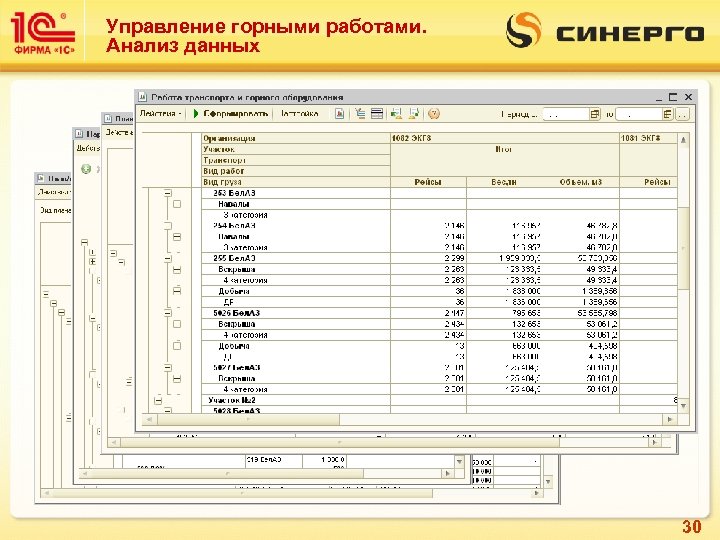Open the Действия menu in report toolbar
Screen dimensions: 720x540
pyautogui.click(x=160, y=113)
